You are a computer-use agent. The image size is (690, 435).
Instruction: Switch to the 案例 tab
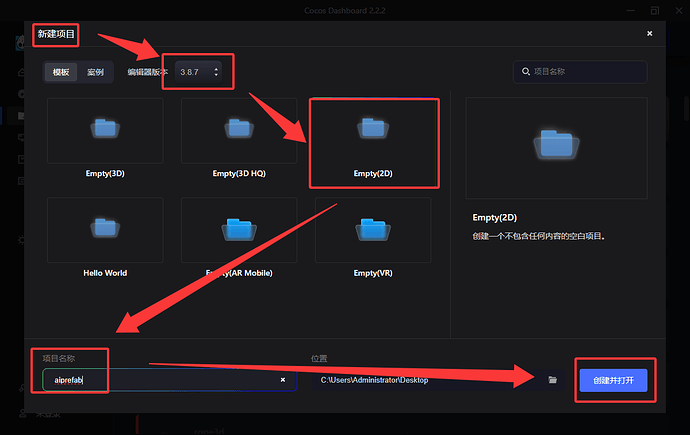[95, 72]
